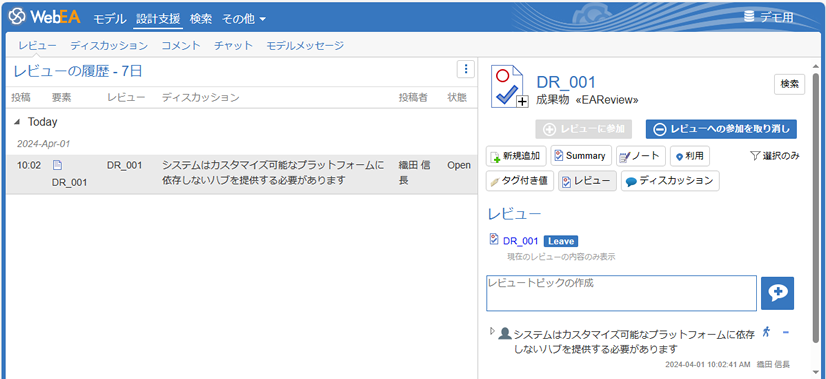The image size is (826, 379).
Task: Select the レビュー section button
Action: tap(587, 181)
